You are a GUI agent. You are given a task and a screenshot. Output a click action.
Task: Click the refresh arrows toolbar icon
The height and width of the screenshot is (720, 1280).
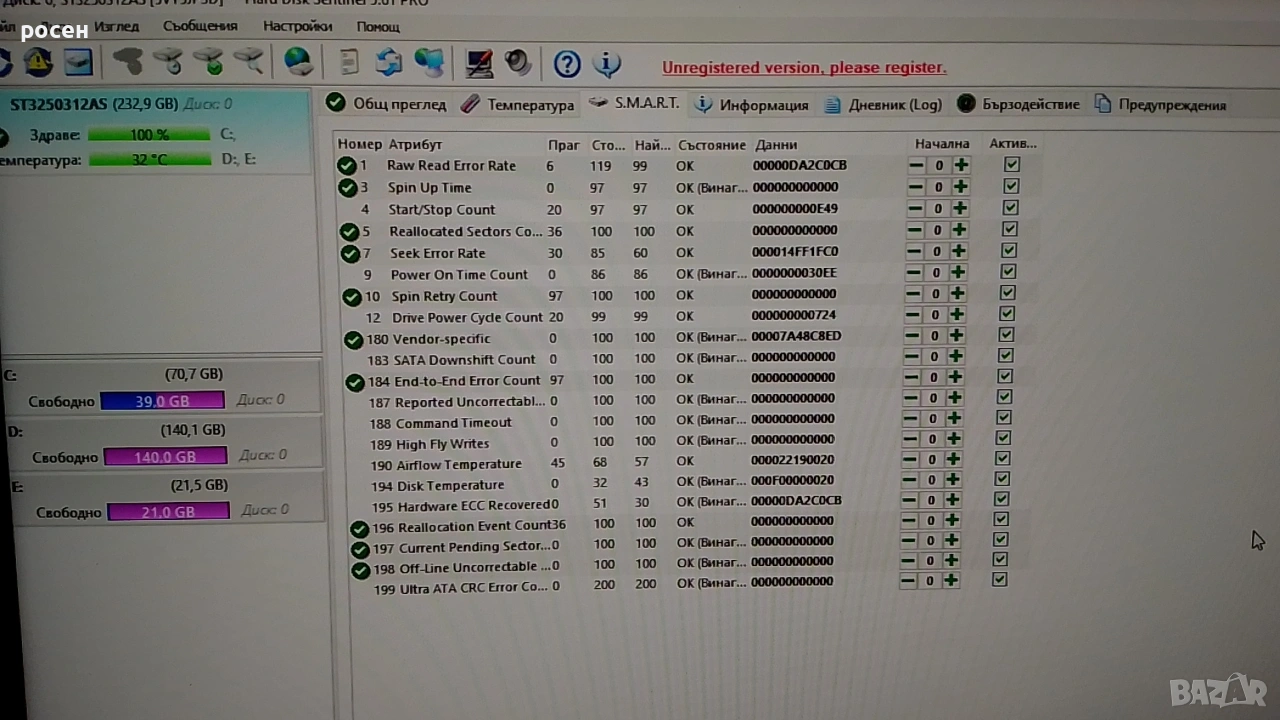click(388, 63)
